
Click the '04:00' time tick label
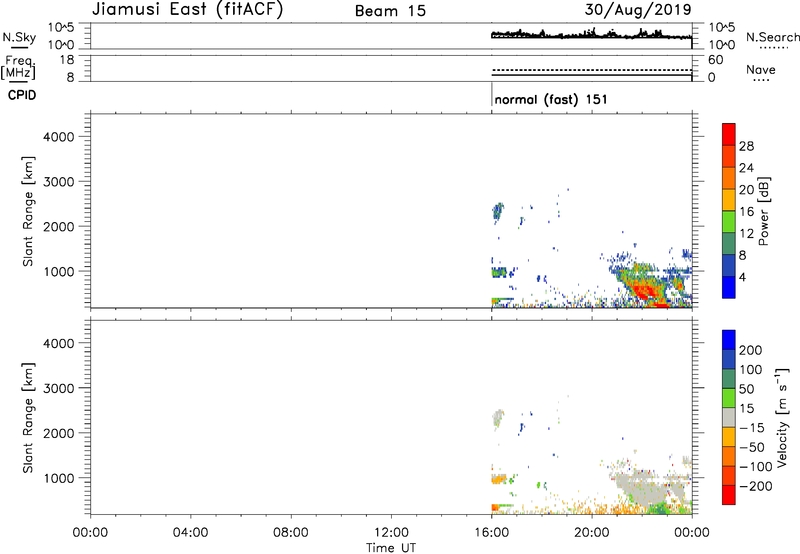190,533
